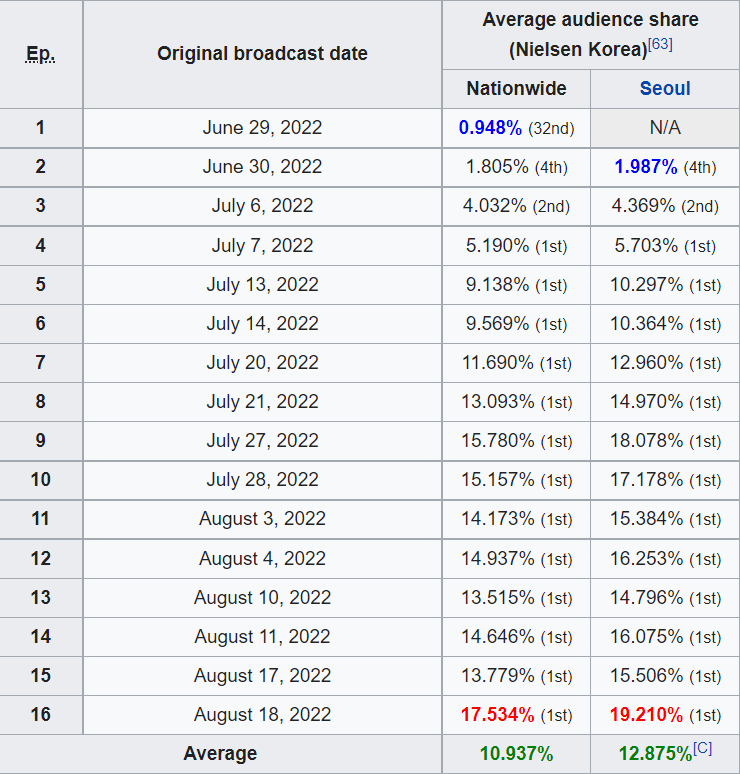Click the 15.780% nationwide rating
This screenshot has width=740, height=774.
(x=497, y=441)
